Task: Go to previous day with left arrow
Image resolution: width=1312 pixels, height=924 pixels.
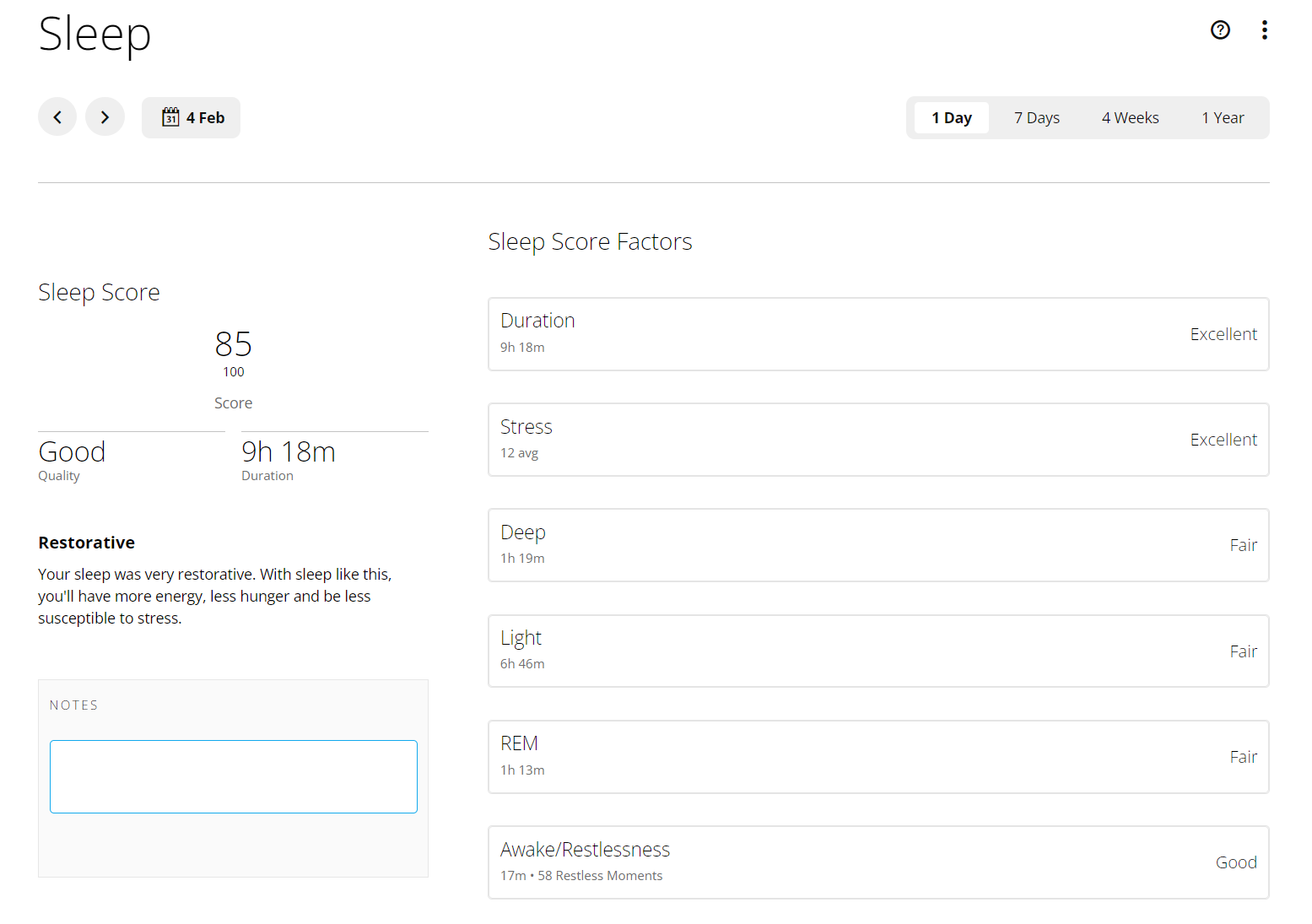Action: (57, 117)
